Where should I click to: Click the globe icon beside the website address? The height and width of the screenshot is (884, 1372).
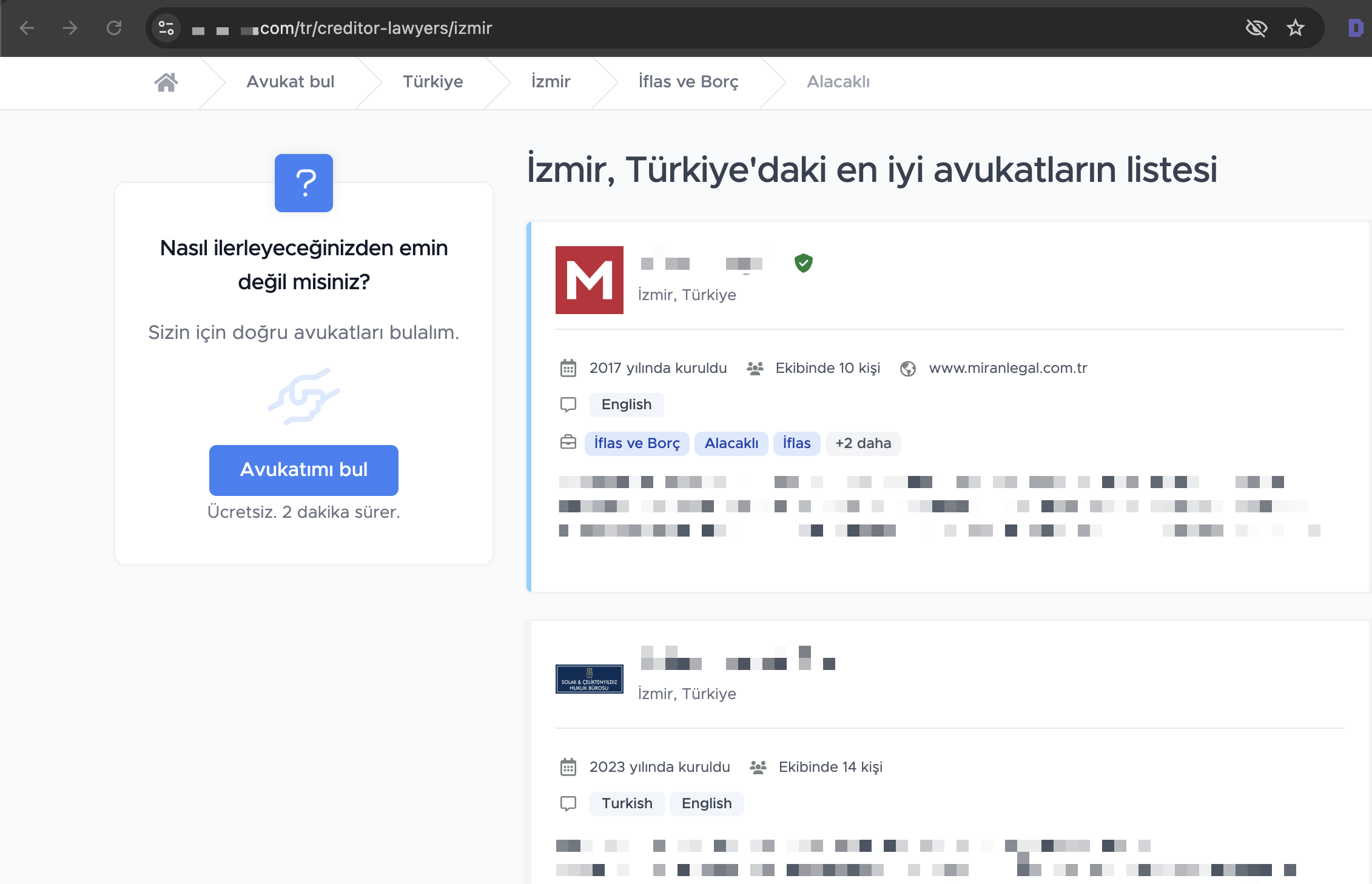pyautogui.click(x=908, y=368)
